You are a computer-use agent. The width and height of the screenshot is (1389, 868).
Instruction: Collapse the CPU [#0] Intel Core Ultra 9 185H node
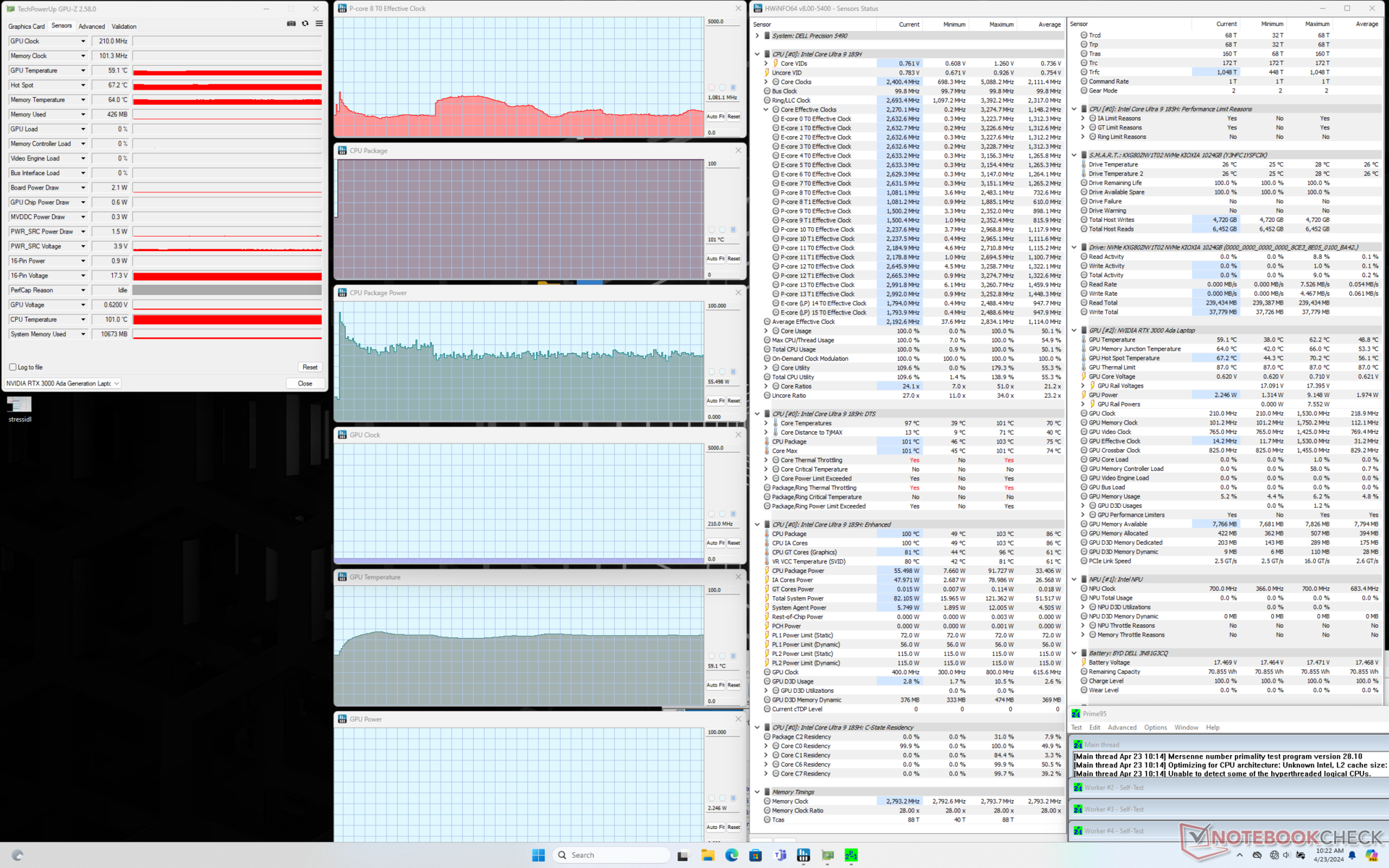[x=757, y=54]
